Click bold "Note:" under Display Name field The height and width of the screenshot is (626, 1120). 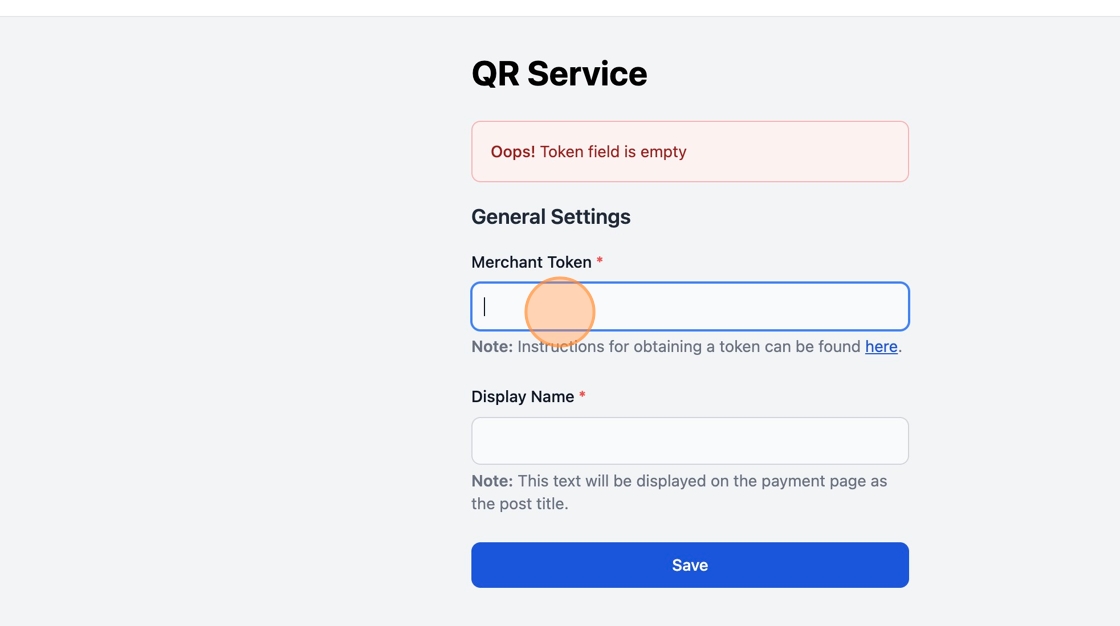[x=491, y=481]
